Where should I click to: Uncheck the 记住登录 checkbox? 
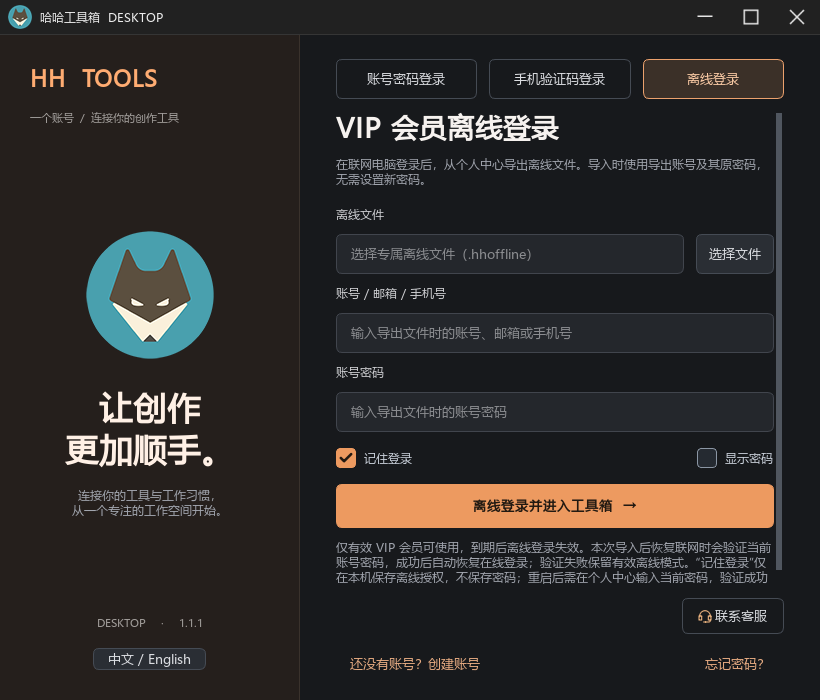[346, 458]
